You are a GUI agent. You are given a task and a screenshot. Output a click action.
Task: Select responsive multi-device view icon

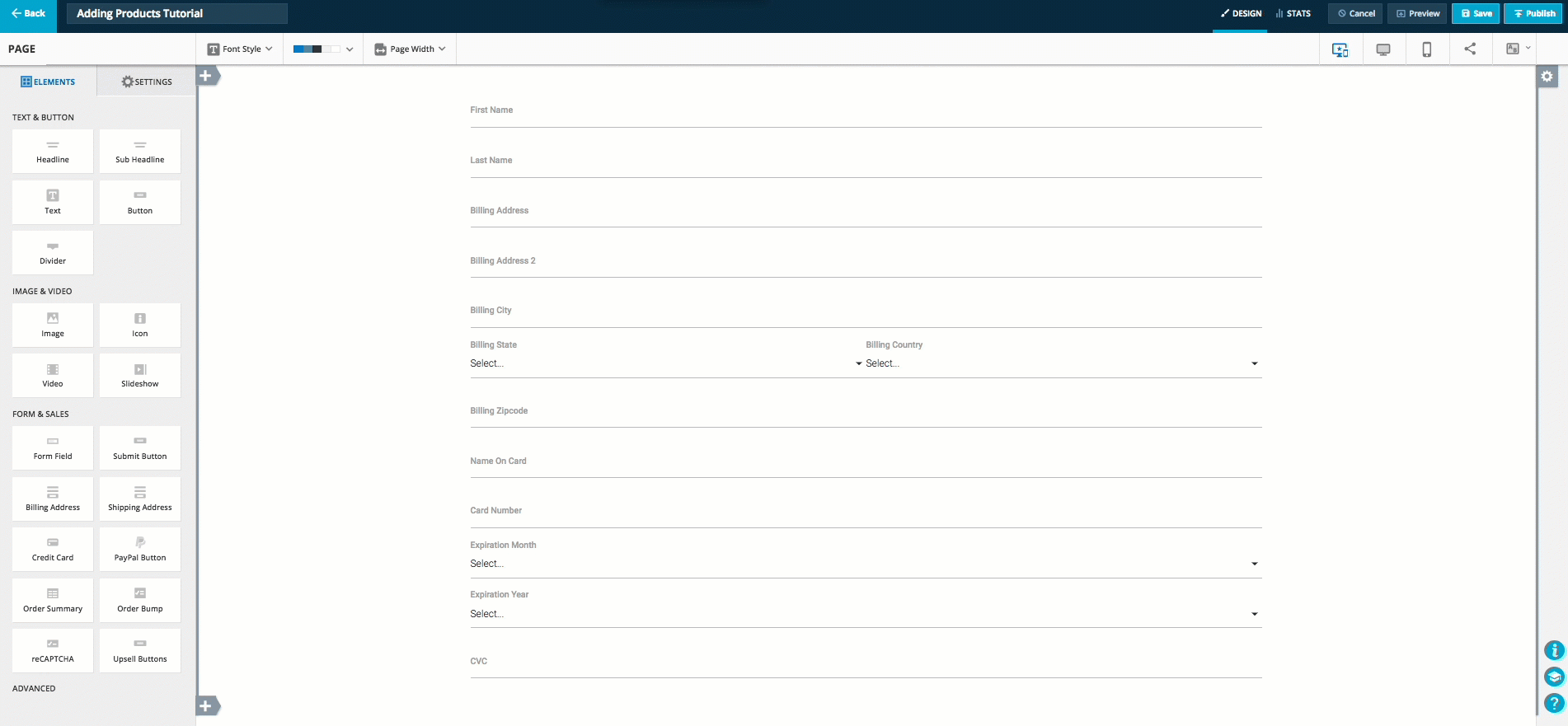click(x=1340, y=49)
